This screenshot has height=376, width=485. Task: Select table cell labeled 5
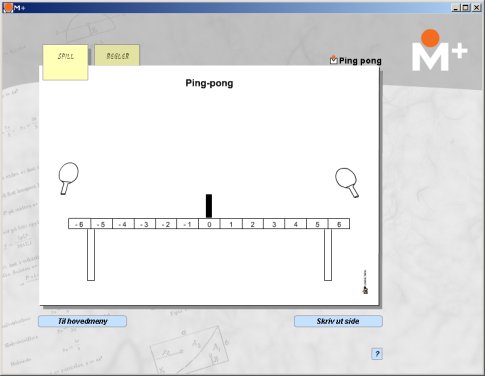[x=317, y=224]
